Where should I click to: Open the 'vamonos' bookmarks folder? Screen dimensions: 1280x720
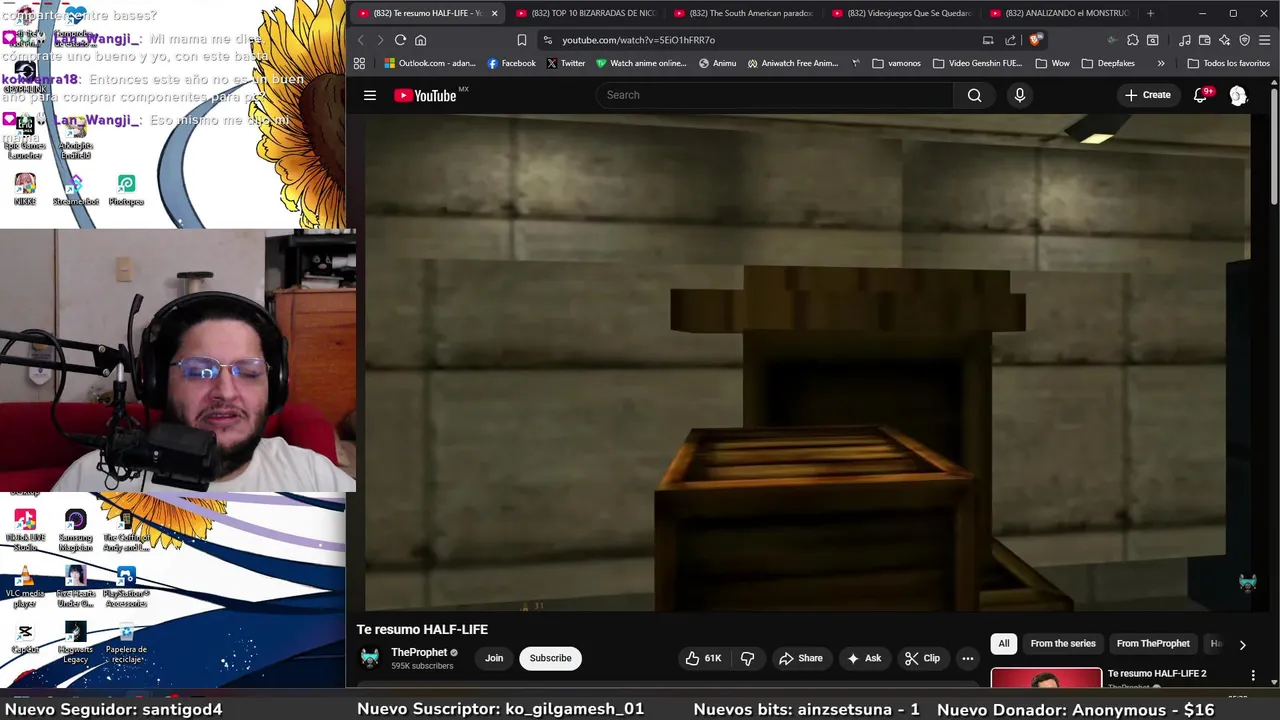click(896, 63)
